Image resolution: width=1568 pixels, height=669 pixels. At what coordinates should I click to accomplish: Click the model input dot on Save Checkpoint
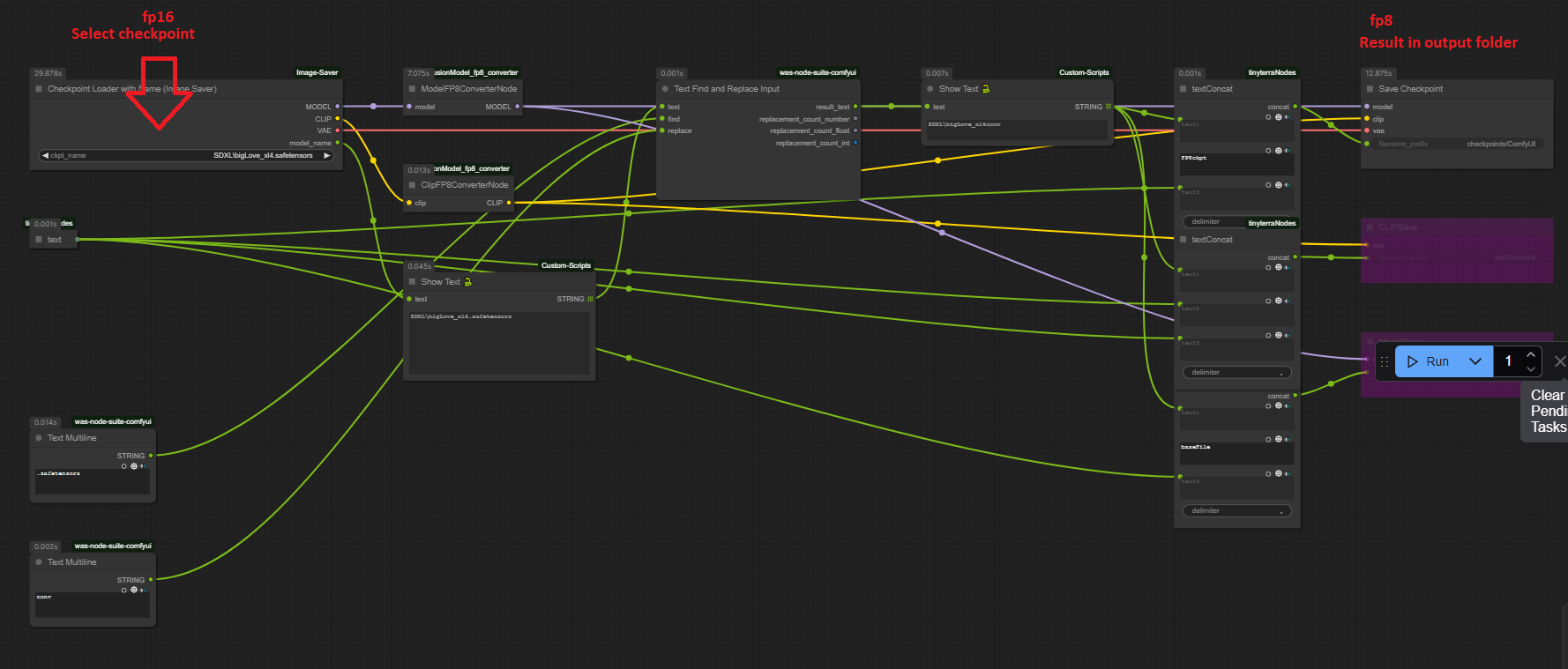pyautogui.click(x=1367, y=107)
